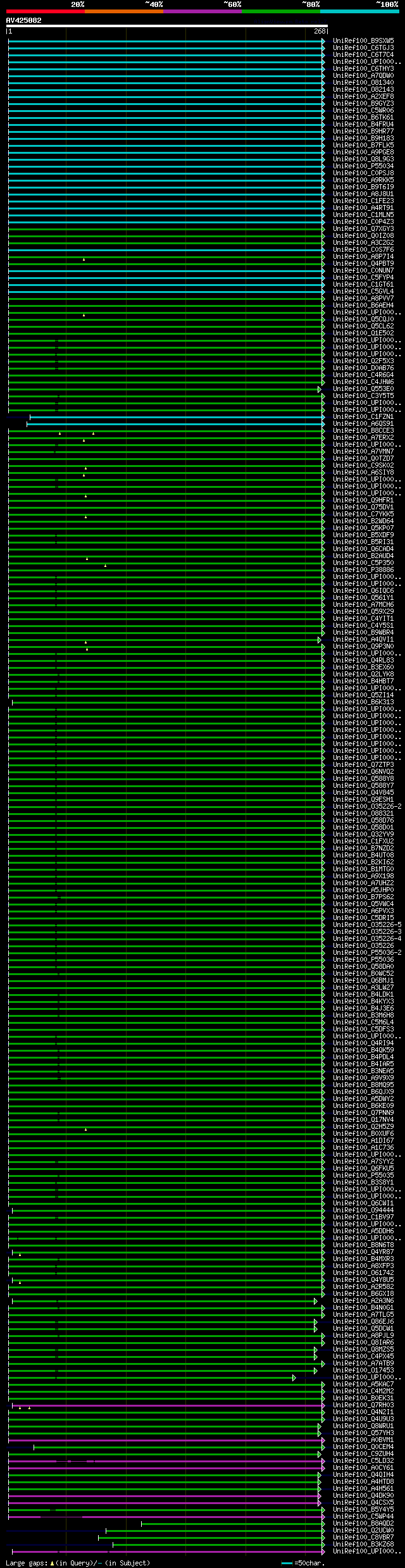Viewport: 405px width, 1568px height.
Task: Open hit UniRef100_P55034
Action: pyautogui.click(x=363, y=166)
